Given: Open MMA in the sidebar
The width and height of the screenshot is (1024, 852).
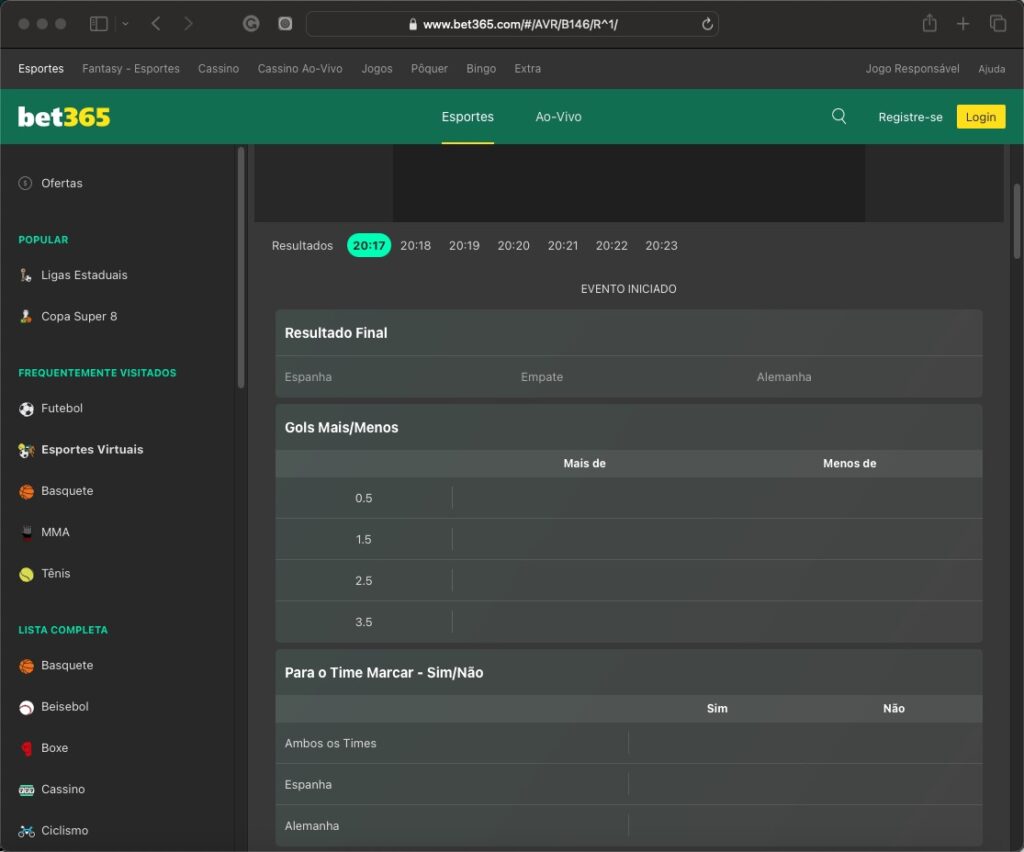Looking at the screenshot, I should 55,532.
